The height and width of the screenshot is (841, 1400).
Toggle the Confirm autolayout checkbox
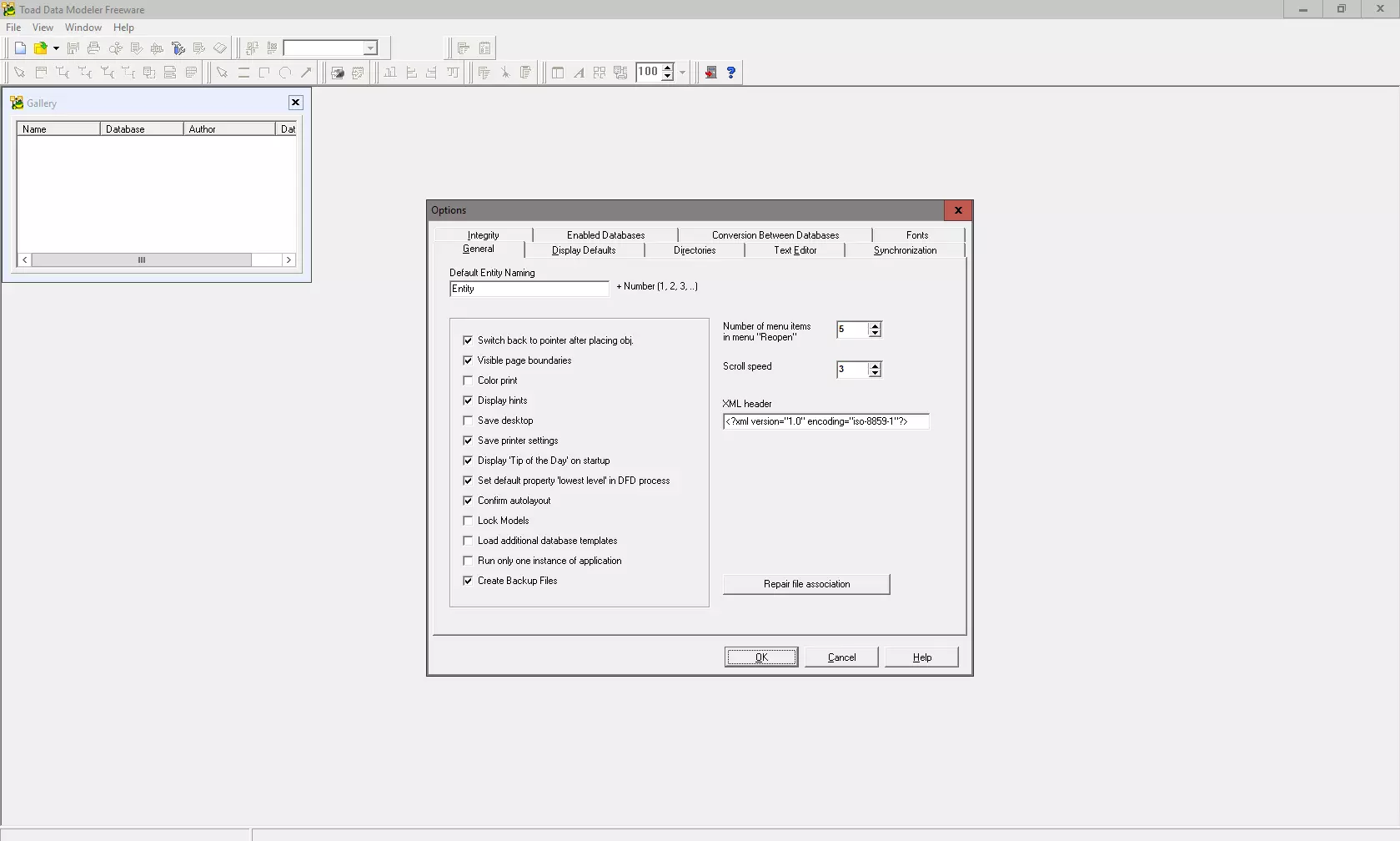(468, 501)
